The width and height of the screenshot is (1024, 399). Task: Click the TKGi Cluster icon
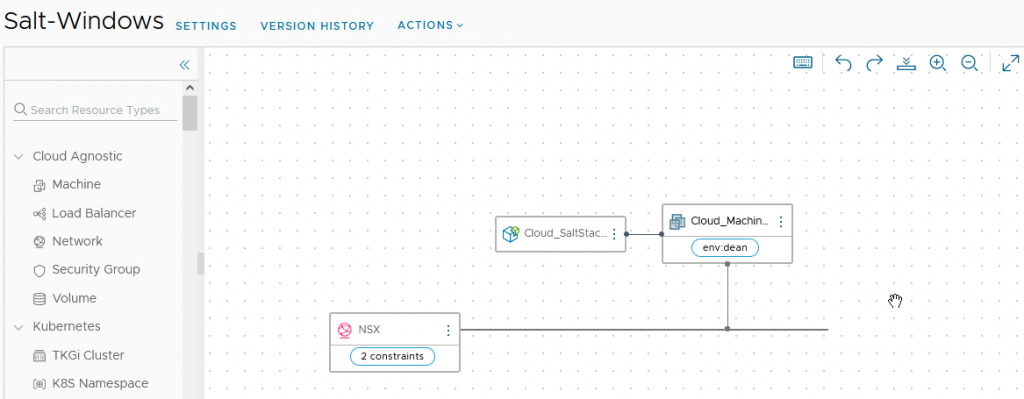point(39,356)
